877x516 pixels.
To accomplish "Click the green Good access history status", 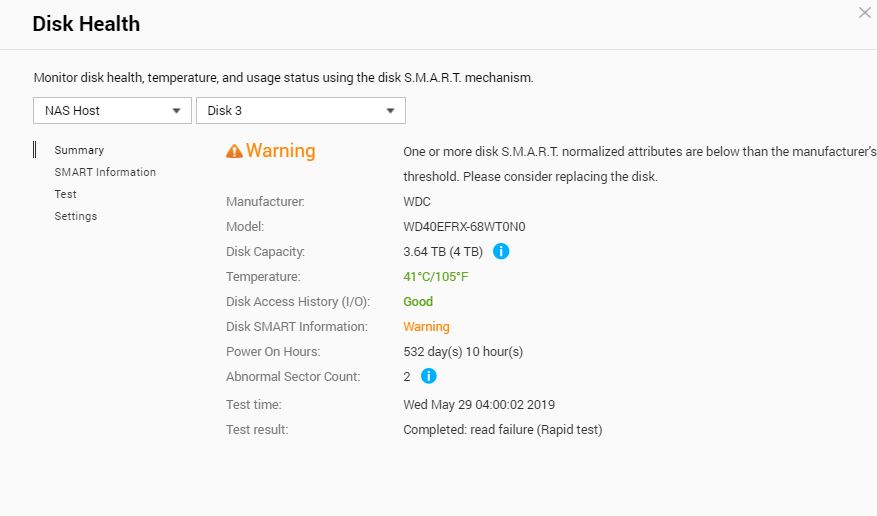I will 418,301.
